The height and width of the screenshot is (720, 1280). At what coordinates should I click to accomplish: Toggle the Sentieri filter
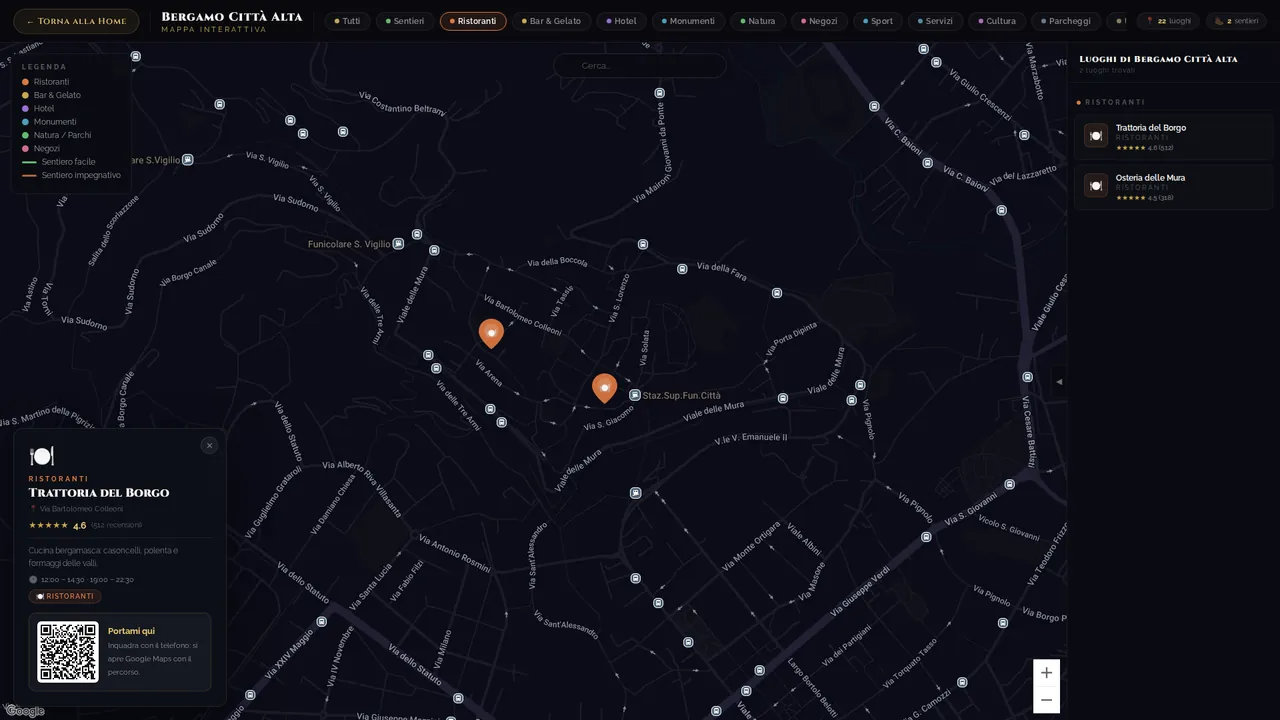405,21
